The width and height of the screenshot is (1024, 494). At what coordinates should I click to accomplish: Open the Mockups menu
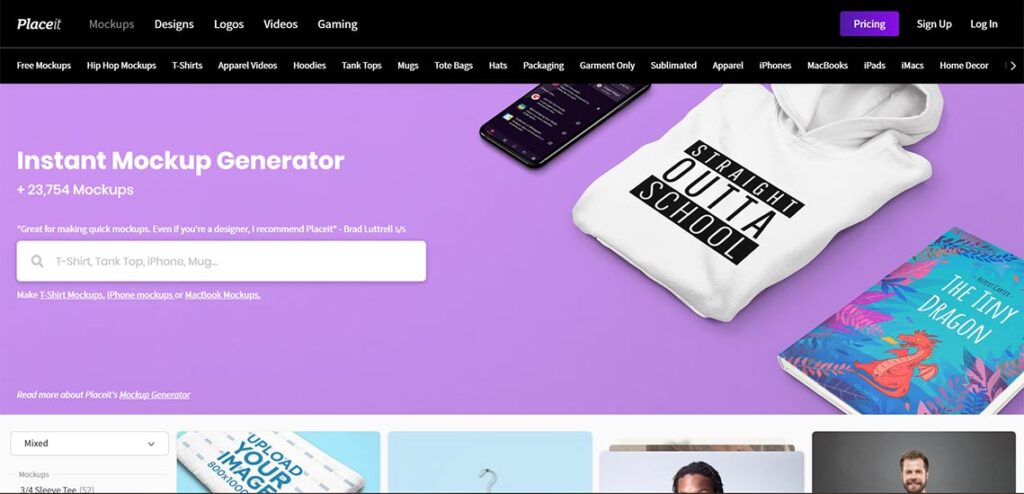coord(112,24)
